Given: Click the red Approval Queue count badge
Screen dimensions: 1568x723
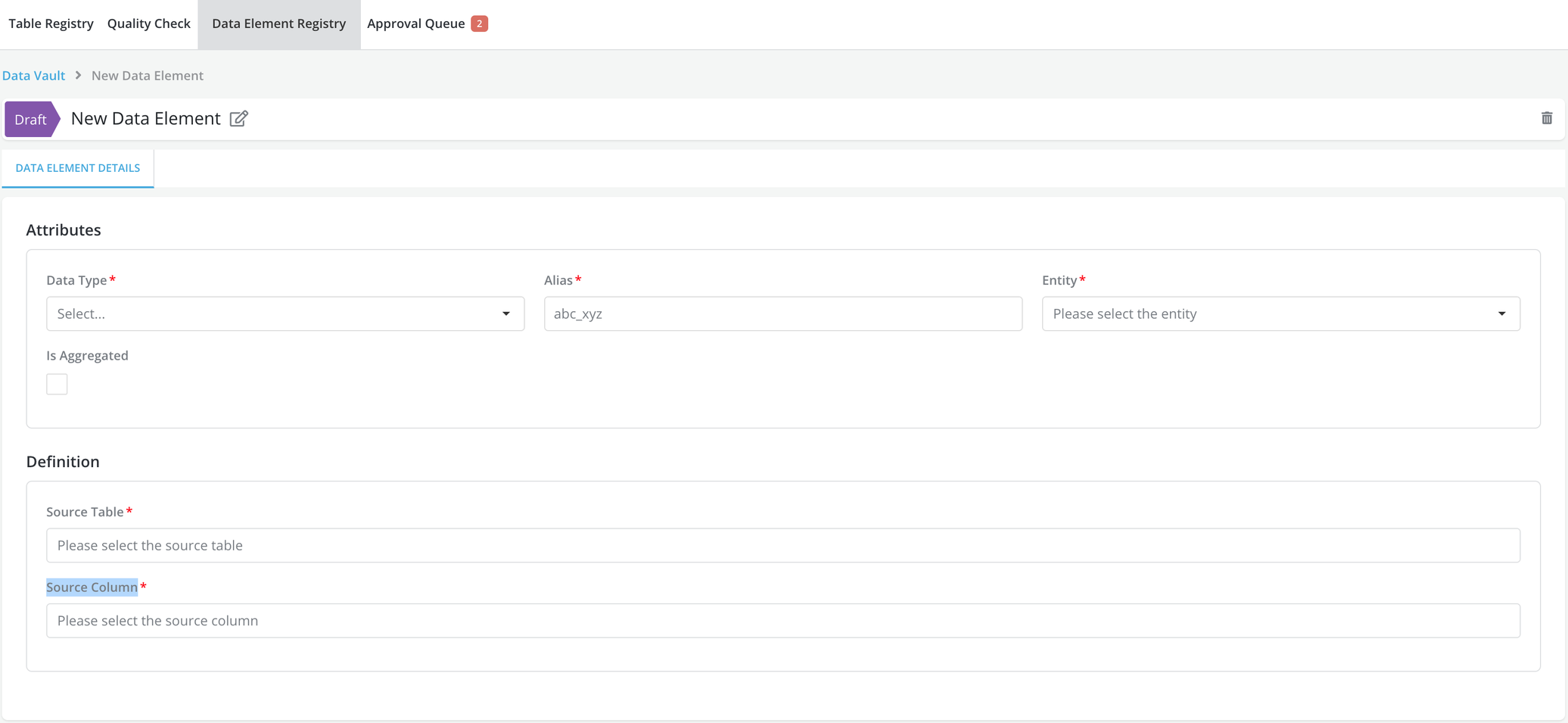Looking at the screenshot, I should 479,23.
